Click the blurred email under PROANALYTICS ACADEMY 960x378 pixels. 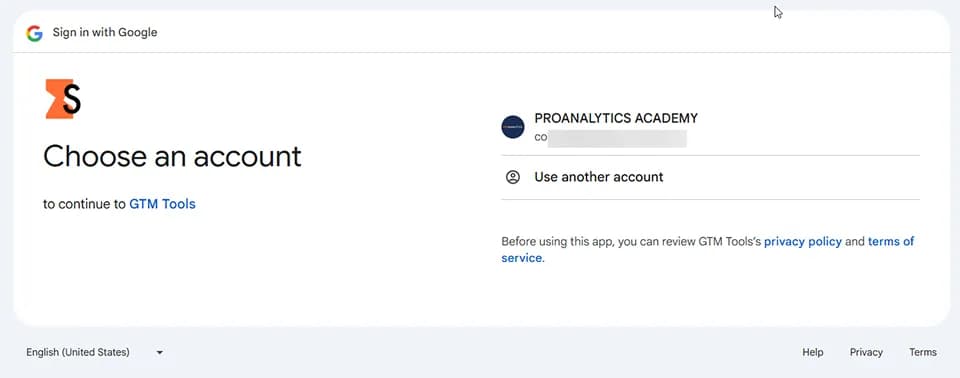tap(610, 138)
